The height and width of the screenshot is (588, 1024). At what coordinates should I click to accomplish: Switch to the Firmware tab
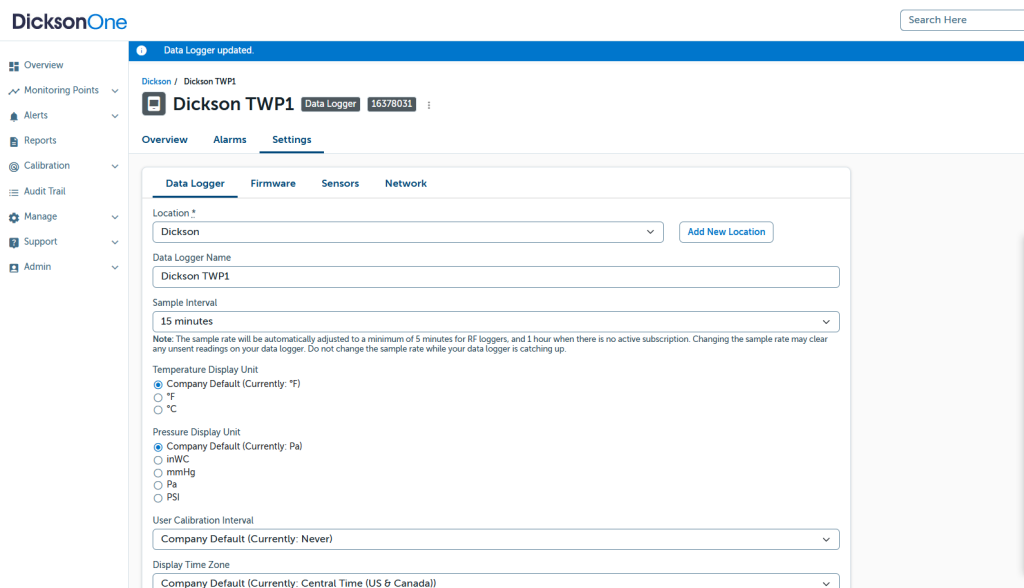pyautogui.click(x=273, y=184)
